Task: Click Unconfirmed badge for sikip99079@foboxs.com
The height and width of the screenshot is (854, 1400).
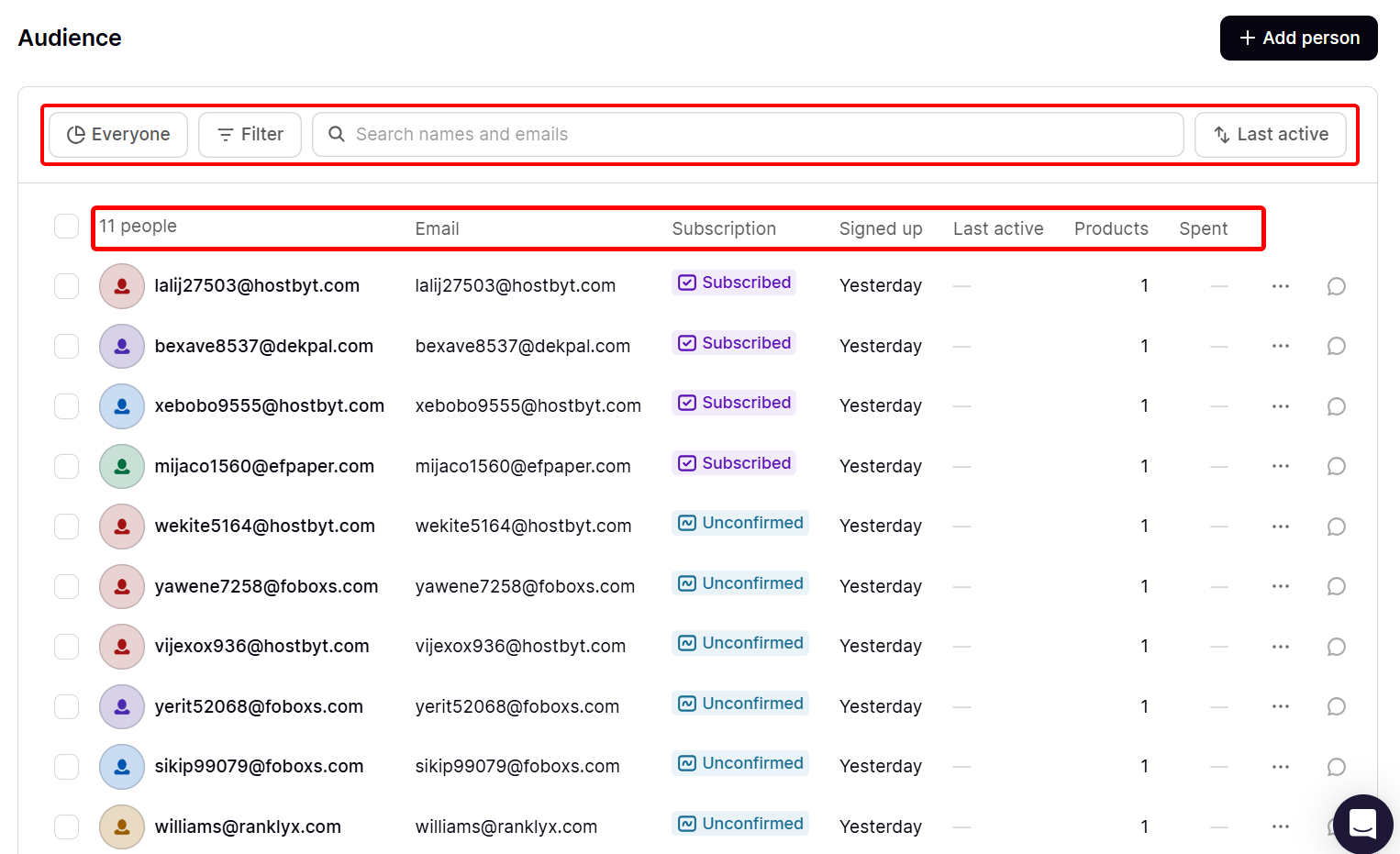Action: click(740, 763)
